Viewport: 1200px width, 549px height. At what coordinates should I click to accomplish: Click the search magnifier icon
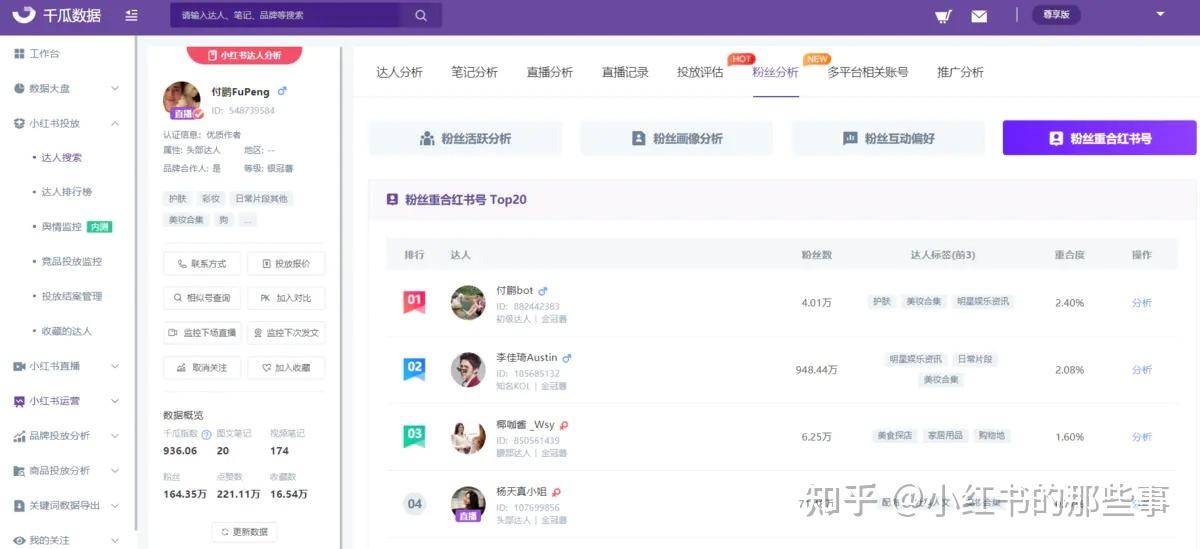(x=421, y=15)
